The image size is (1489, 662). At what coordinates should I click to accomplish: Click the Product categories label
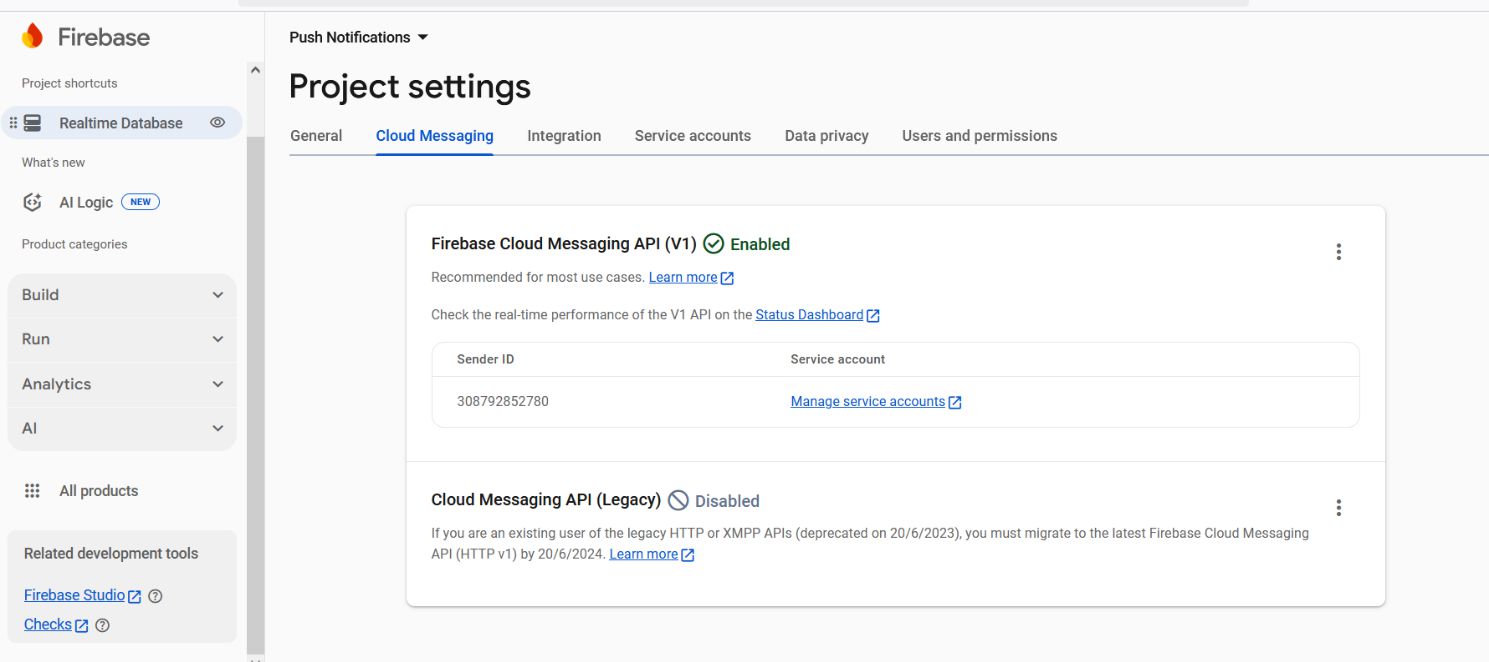(75, 244)
